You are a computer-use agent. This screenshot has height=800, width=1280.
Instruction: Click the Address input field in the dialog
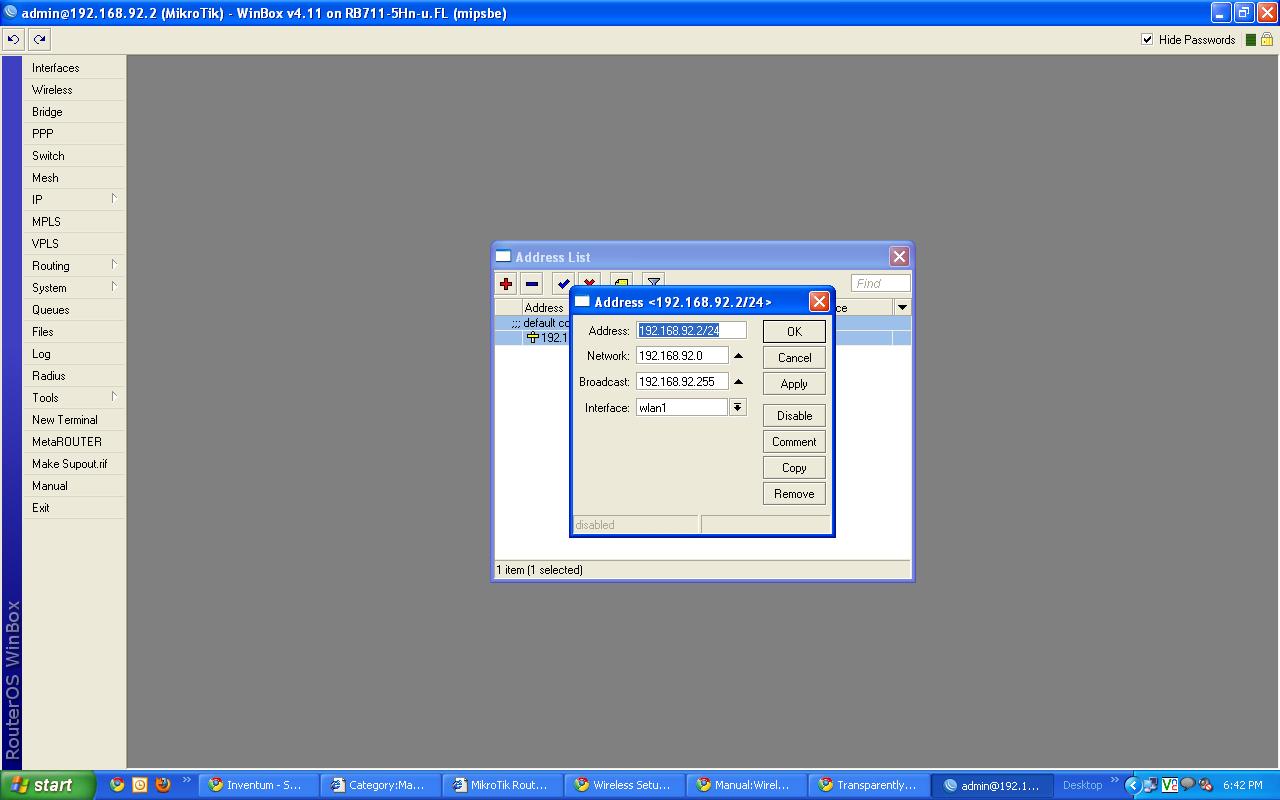[x=691, y=330]
